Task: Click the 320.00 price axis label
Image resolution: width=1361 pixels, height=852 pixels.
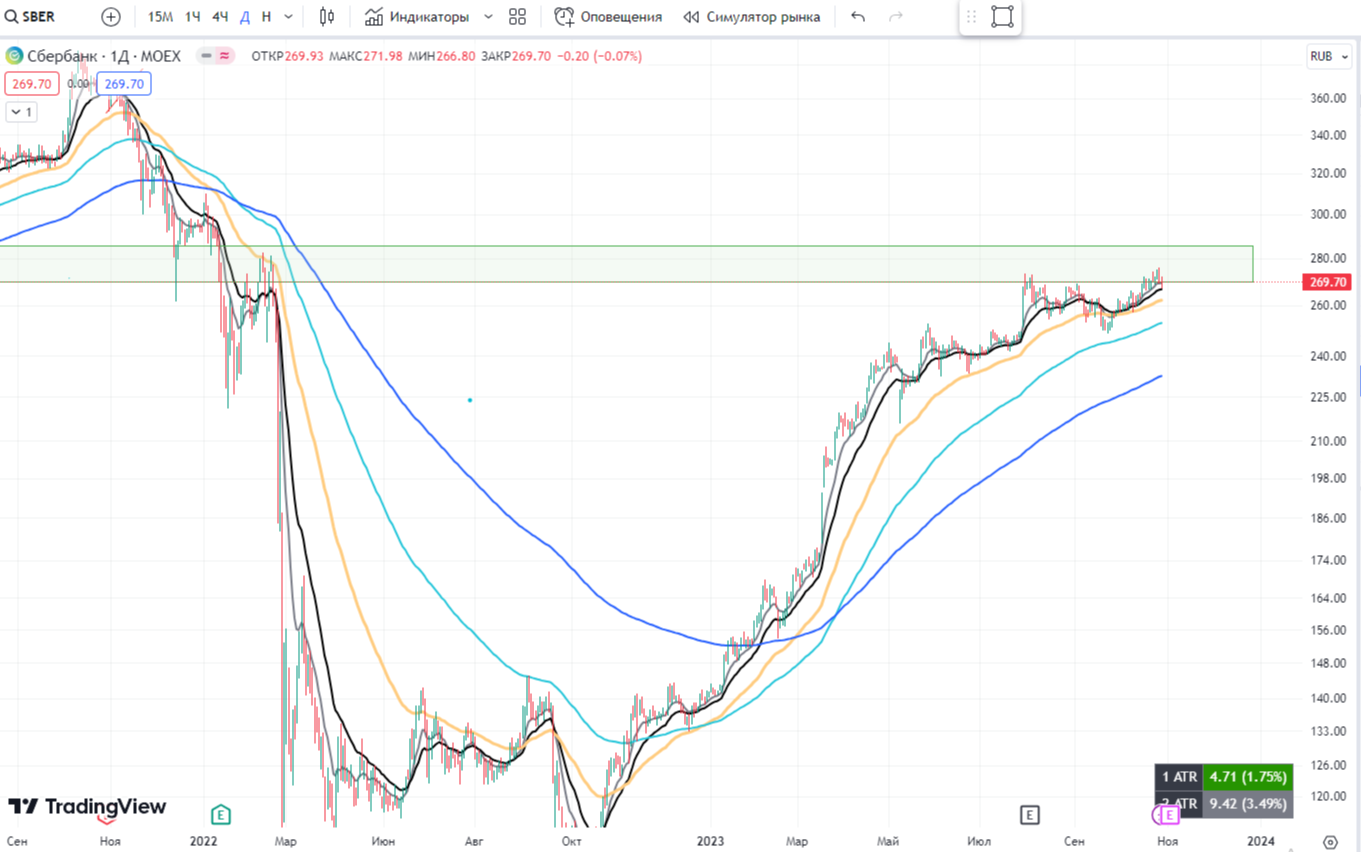Action: pos(1329,173)
